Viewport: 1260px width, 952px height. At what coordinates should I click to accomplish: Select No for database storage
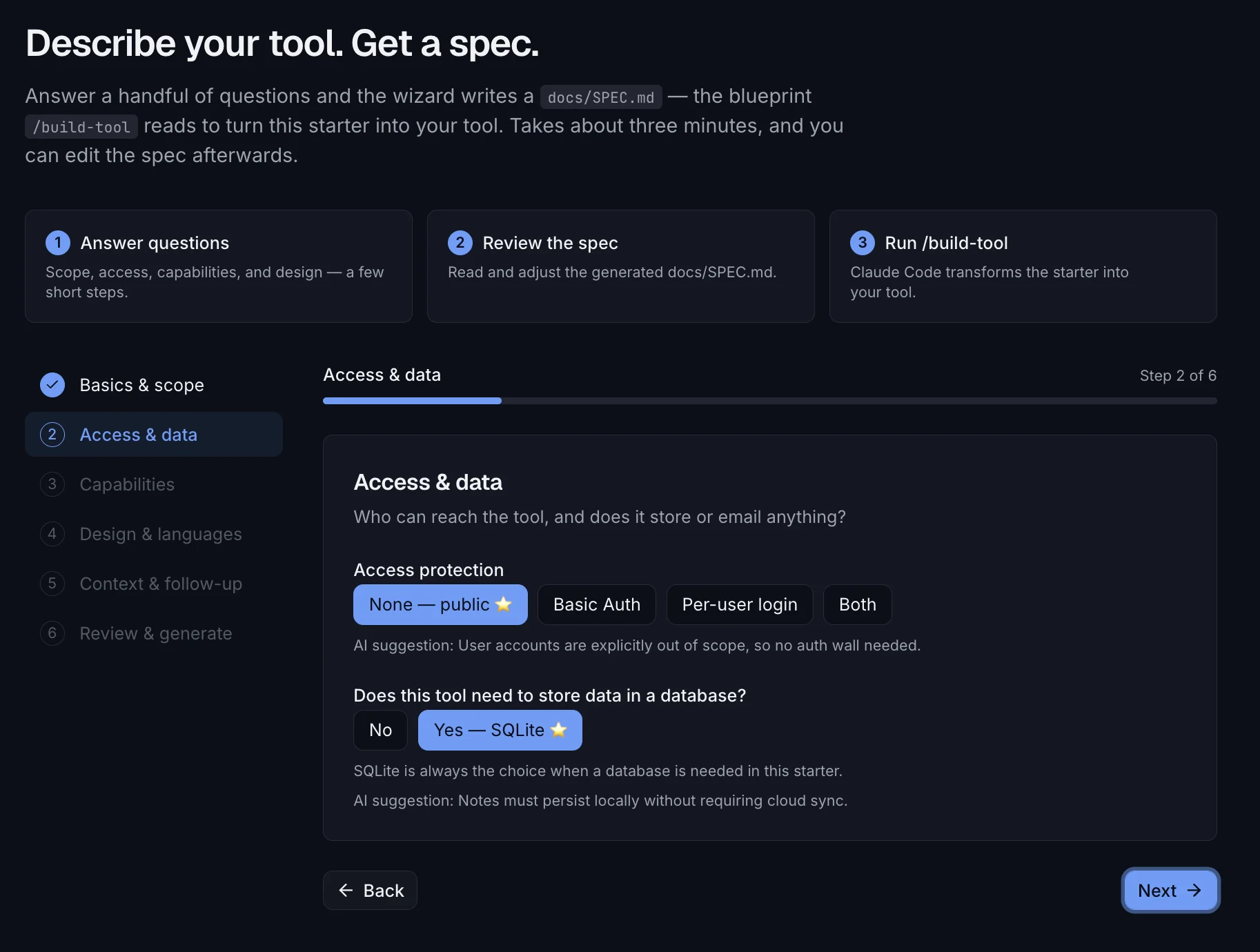click(x=380, y=731)
